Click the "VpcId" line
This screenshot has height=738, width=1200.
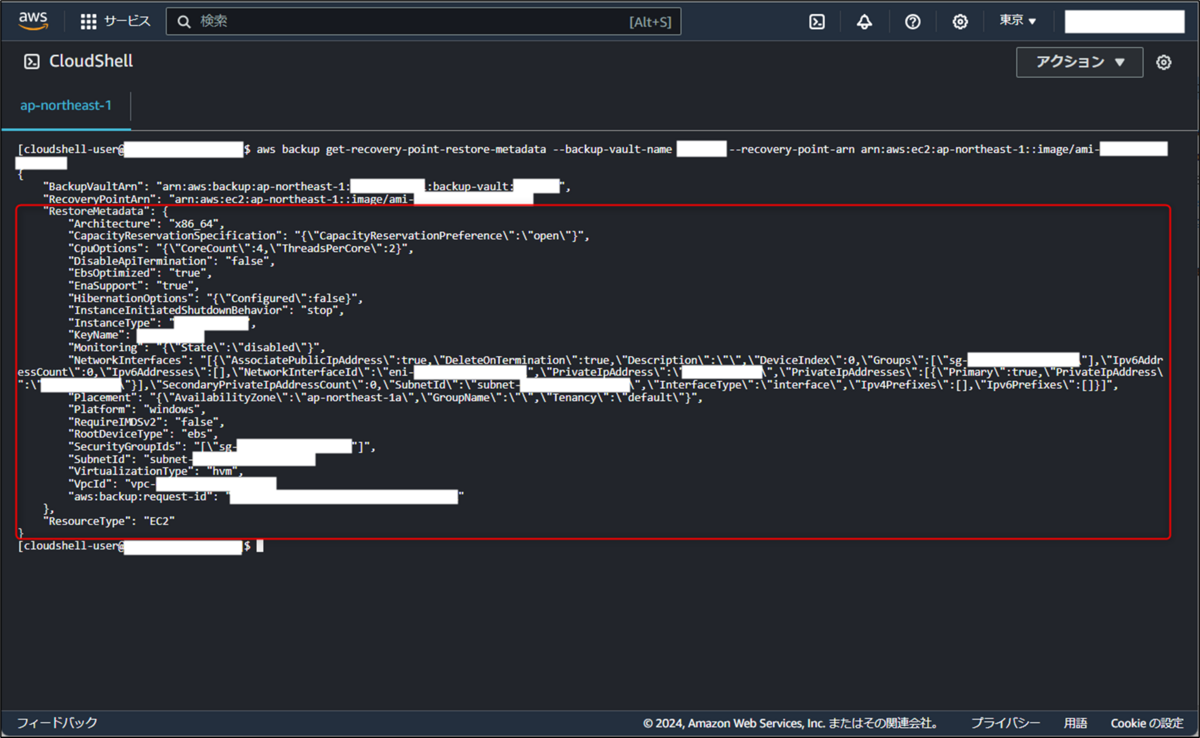[172, 485]
